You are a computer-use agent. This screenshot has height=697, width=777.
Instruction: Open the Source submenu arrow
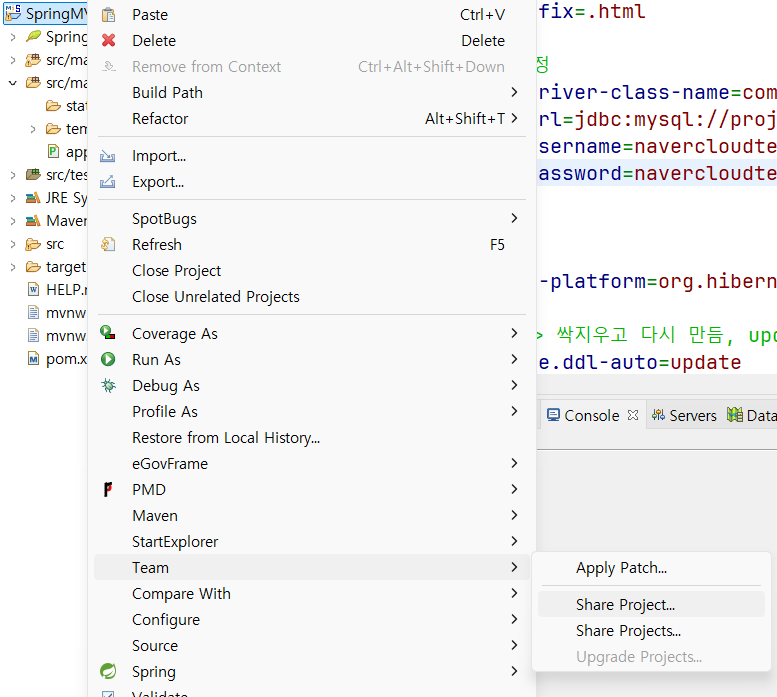tap(514, 645)
